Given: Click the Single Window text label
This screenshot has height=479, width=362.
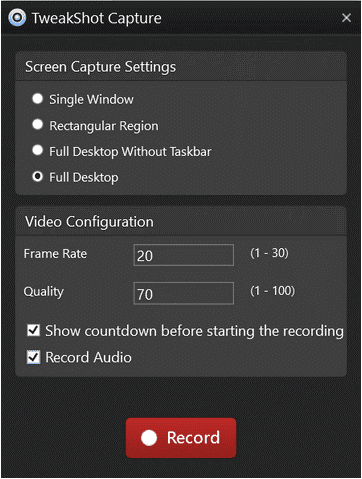Looking at the screenshot, I should [x=91, y=99].
